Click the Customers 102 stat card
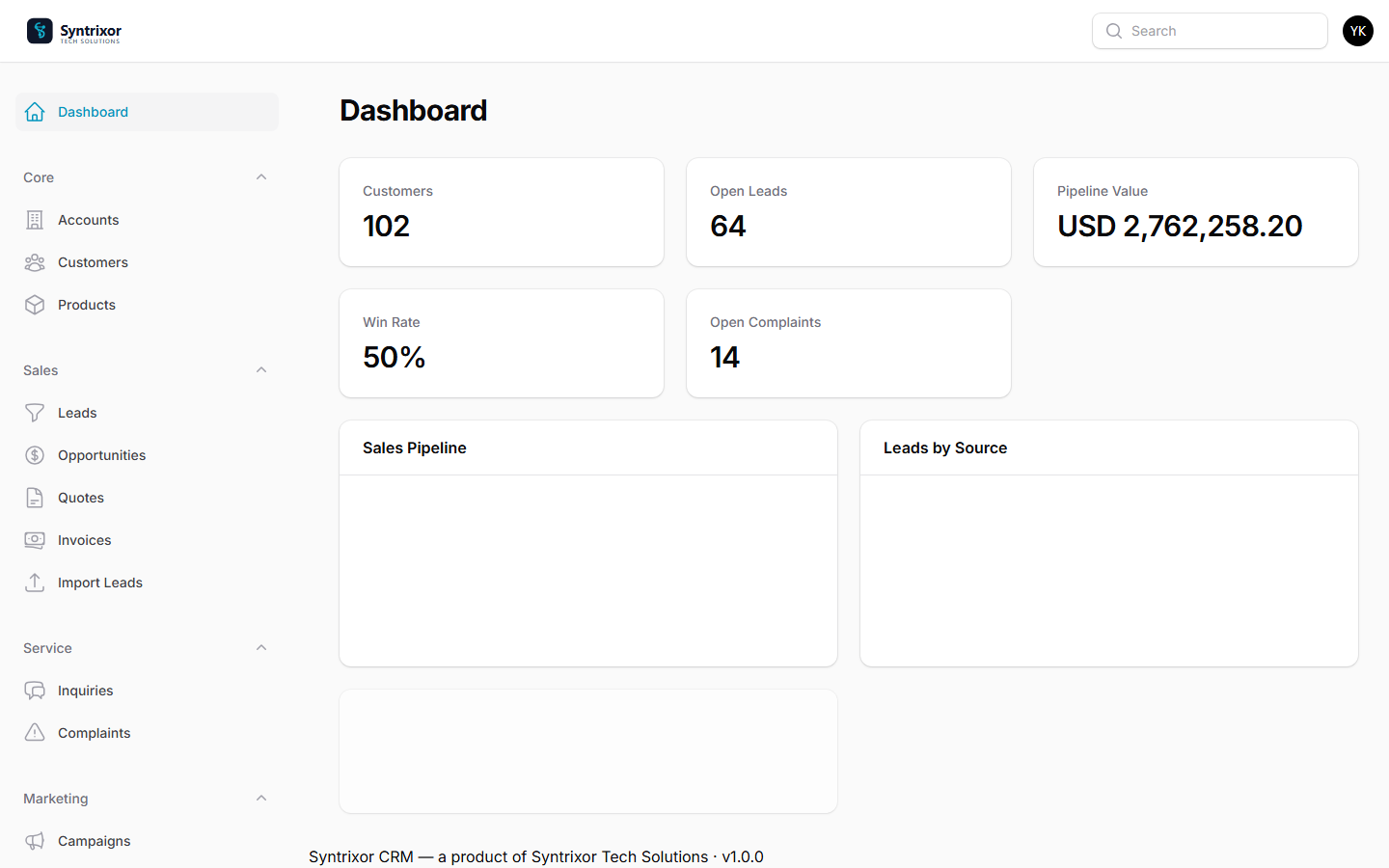Viewport: 1389px width, 868px height. [502, 212]
